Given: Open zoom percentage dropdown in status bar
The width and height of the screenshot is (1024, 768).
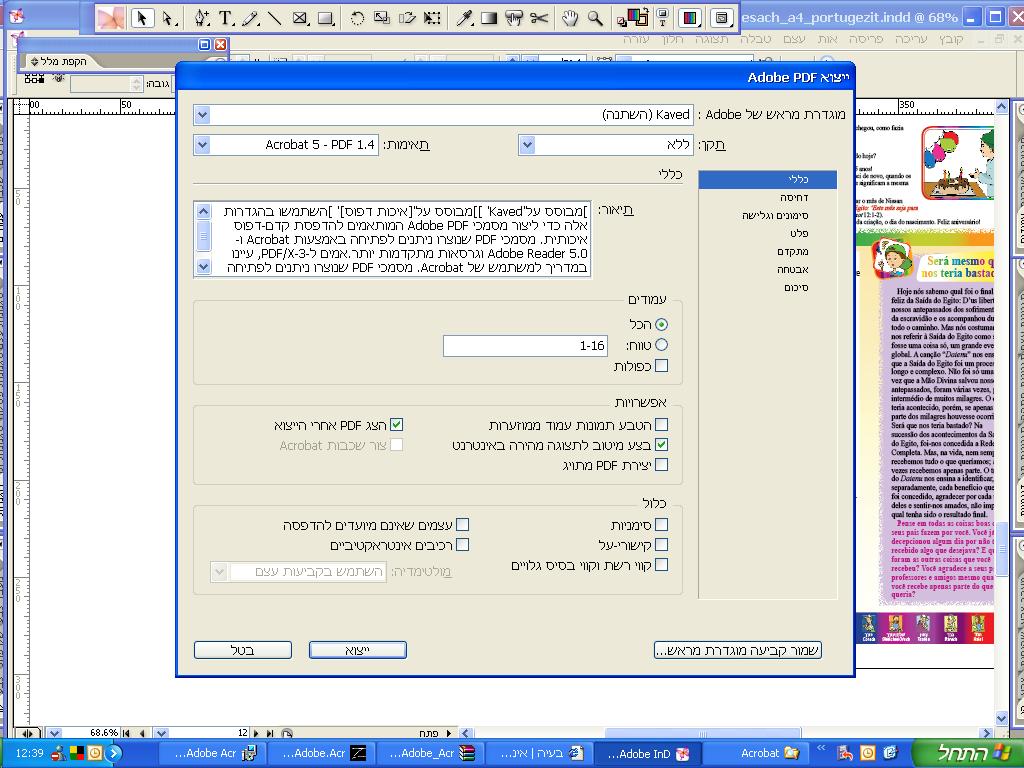Looking at the screenshot, I should coord(54,733).
